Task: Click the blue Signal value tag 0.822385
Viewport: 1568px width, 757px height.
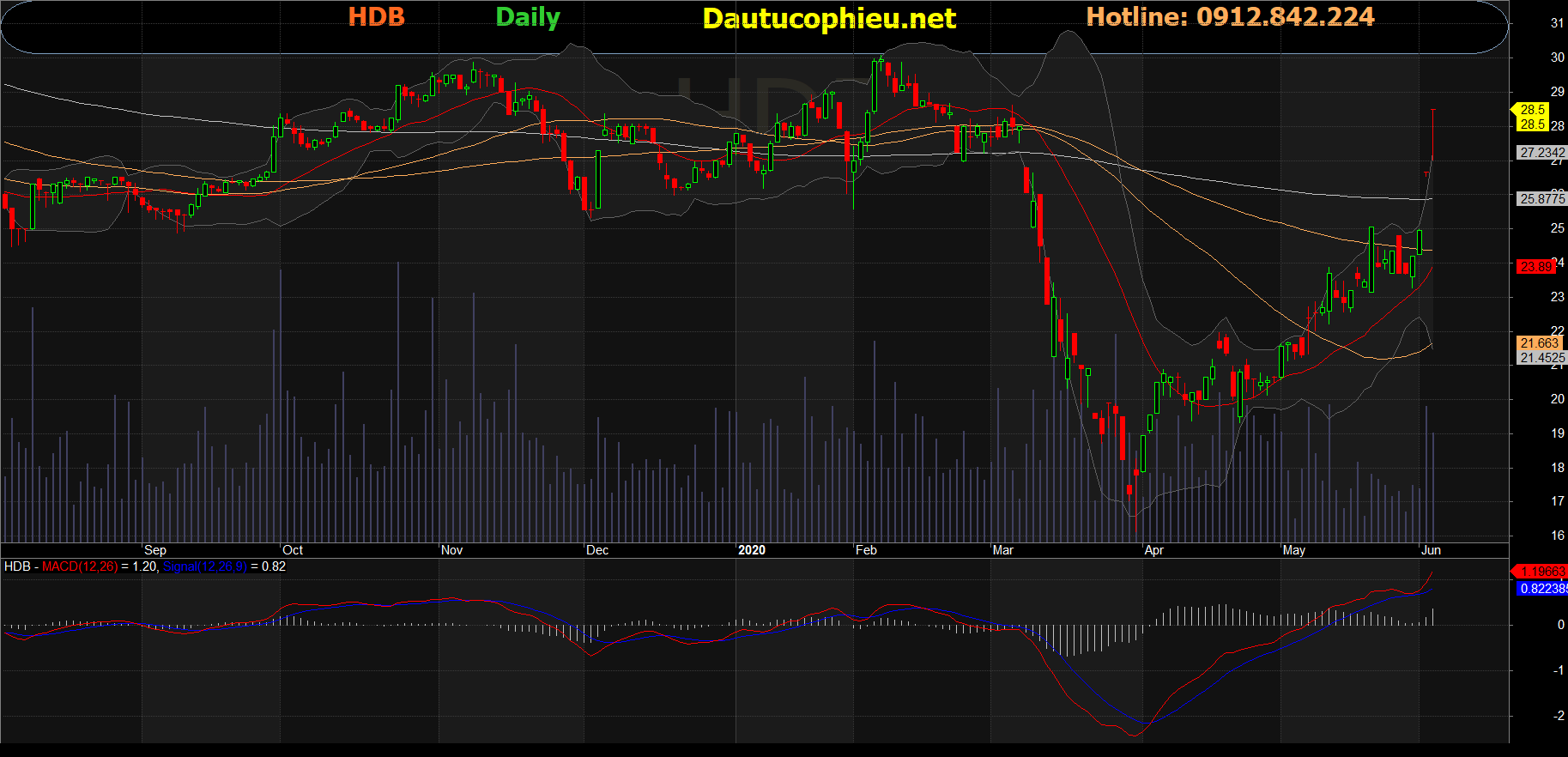Action: click(1541, 589)
